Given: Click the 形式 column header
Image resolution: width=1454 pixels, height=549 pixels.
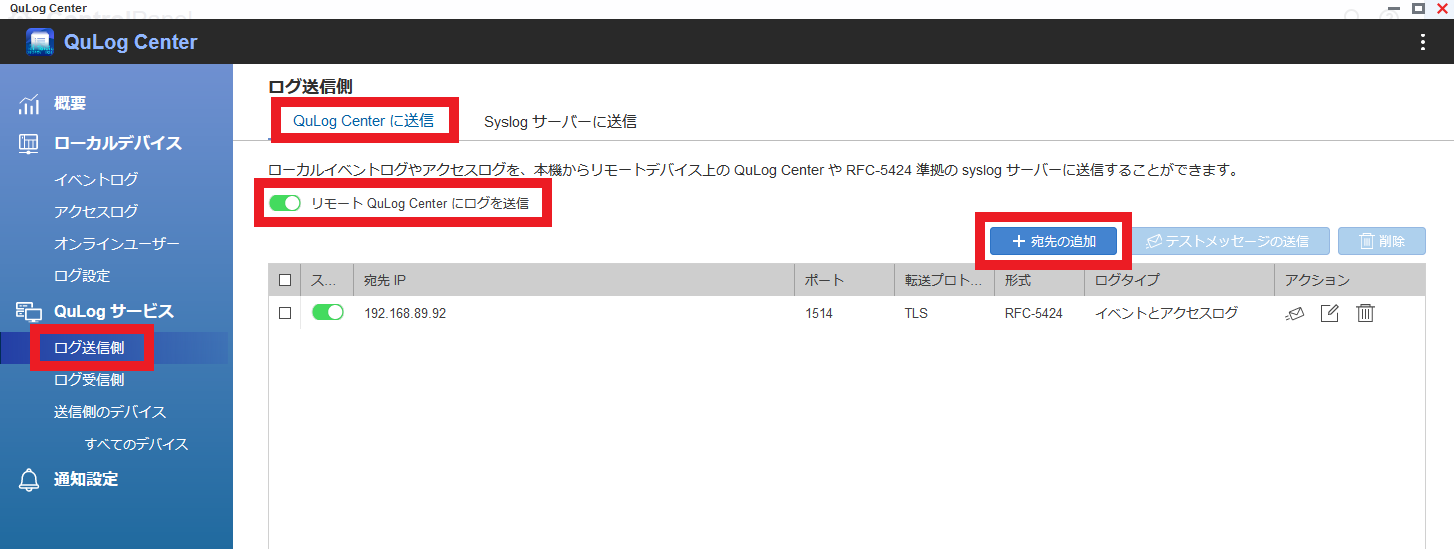Looking at the screenshot, I should tap(1039, 280).
